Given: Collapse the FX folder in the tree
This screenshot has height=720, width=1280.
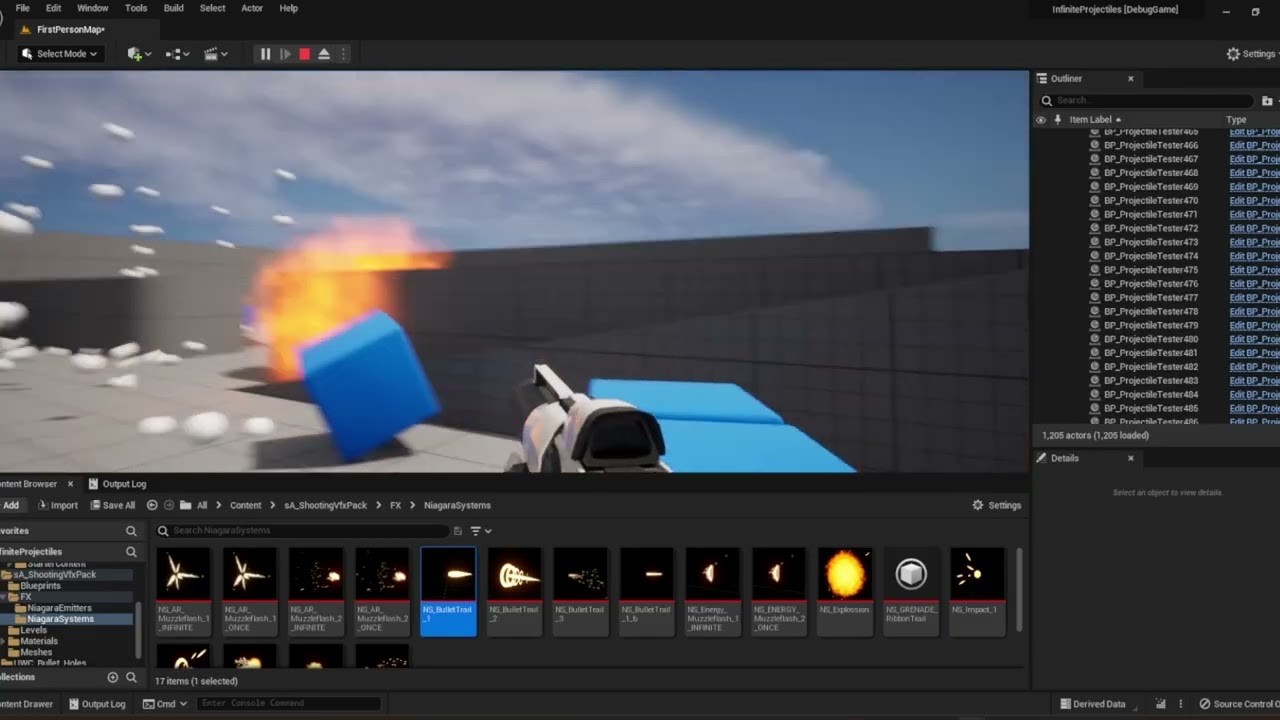Looking at the screenshot, I should point(5,597).
